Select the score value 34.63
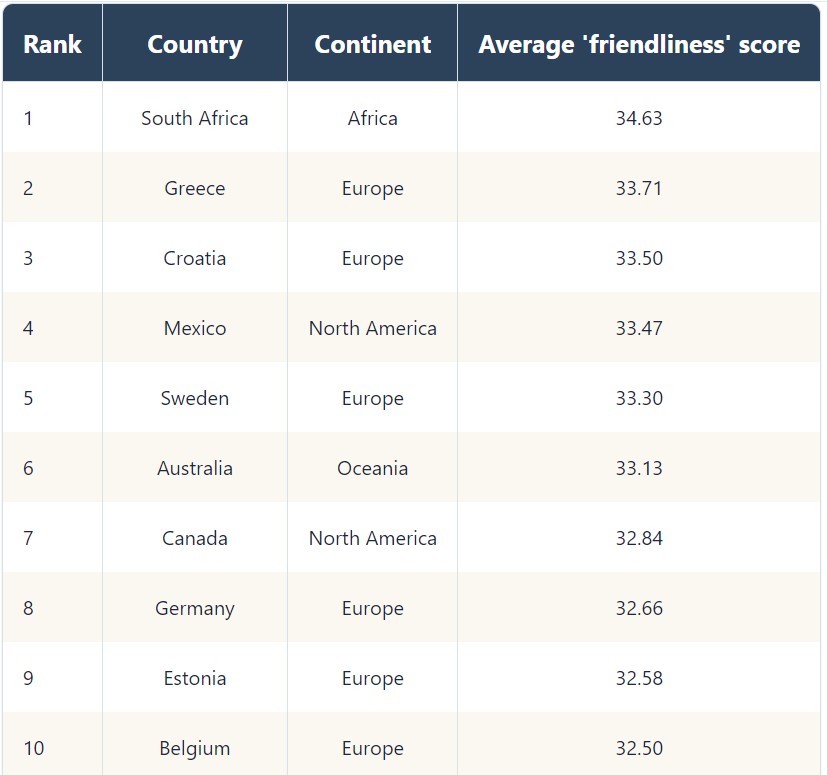This screenshot has width=827, height=775. pyautogui.click(x=639, y=118)
